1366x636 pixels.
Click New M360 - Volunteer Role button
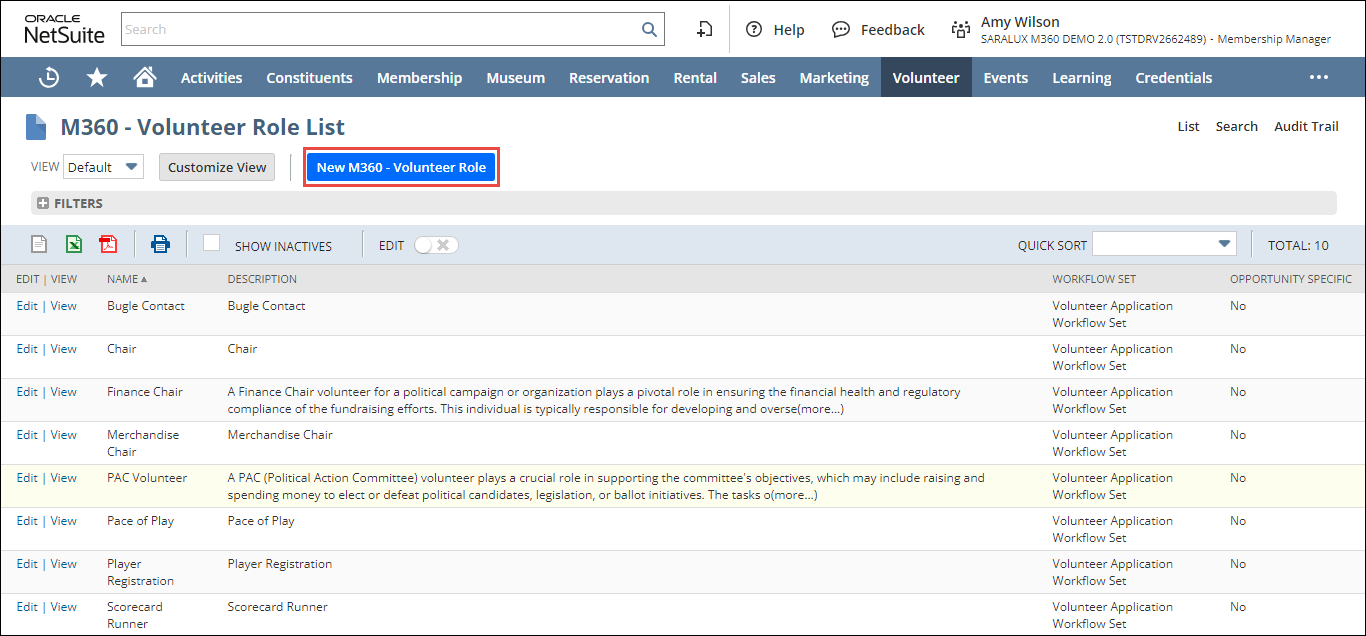[x=401, y=167]
